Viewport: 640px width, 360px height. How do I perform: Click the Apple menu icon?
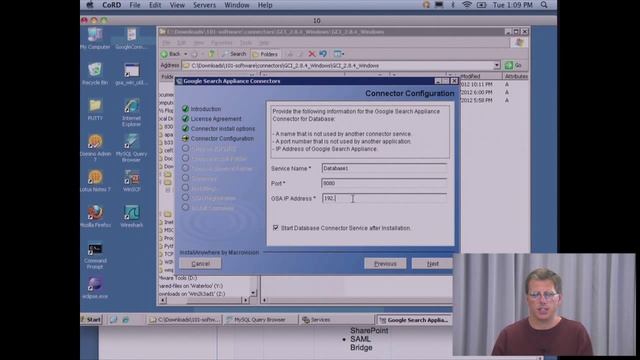pos(90,5)
